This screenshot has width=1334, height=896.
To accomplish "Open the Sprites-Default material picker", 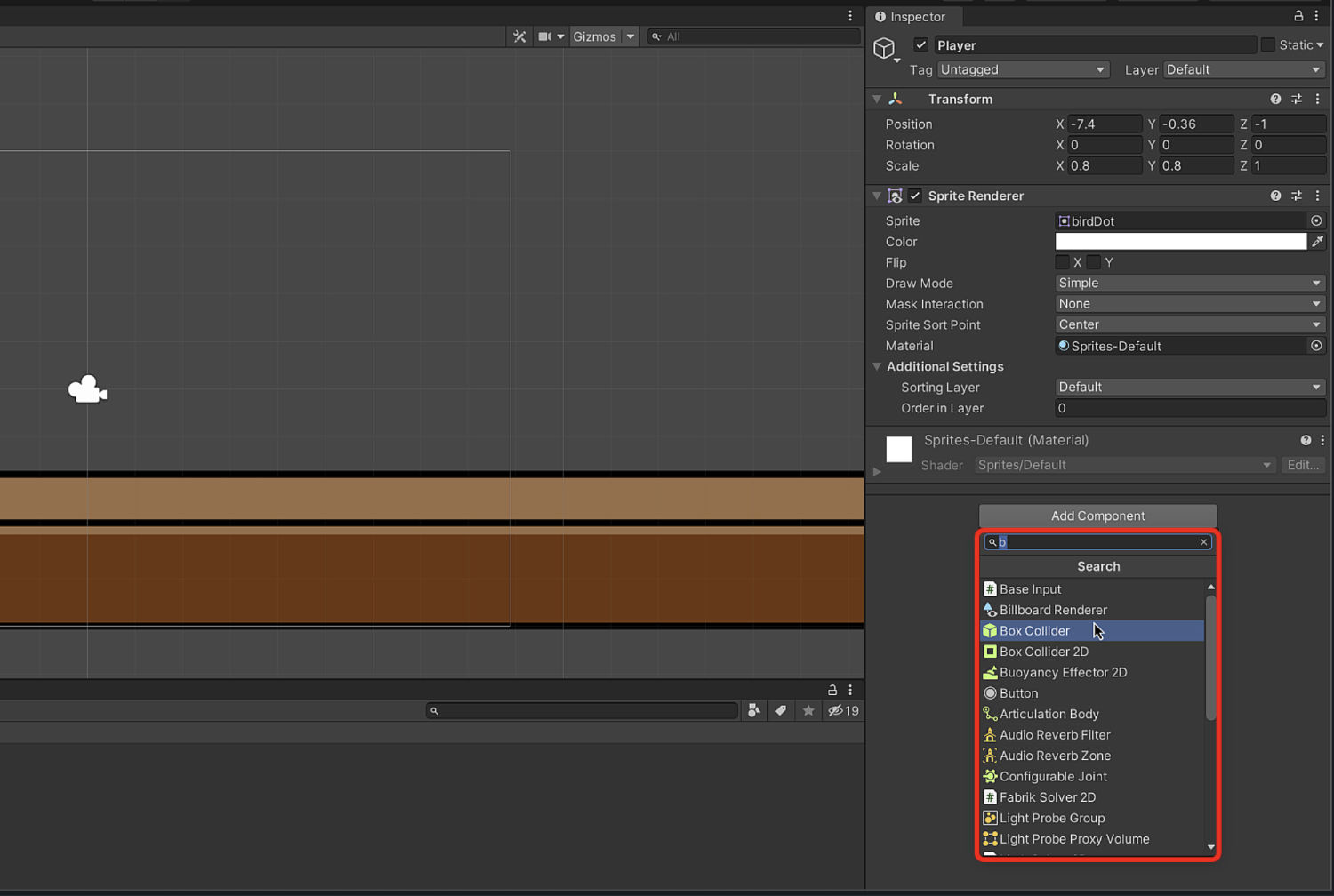I will [1316, 347].
